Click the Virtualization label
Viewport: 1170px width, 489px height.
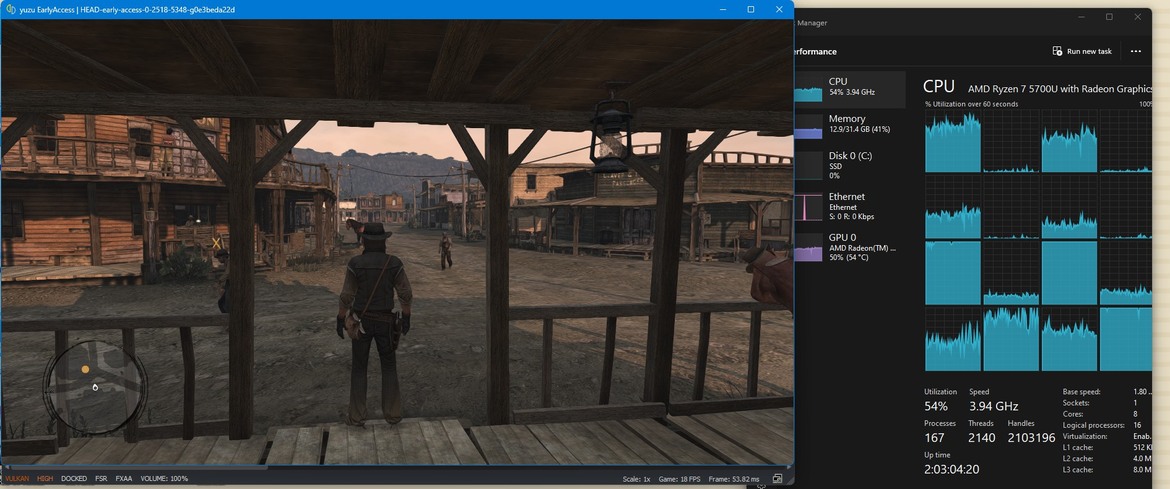pyautogui.click(x=1085, y=436)
